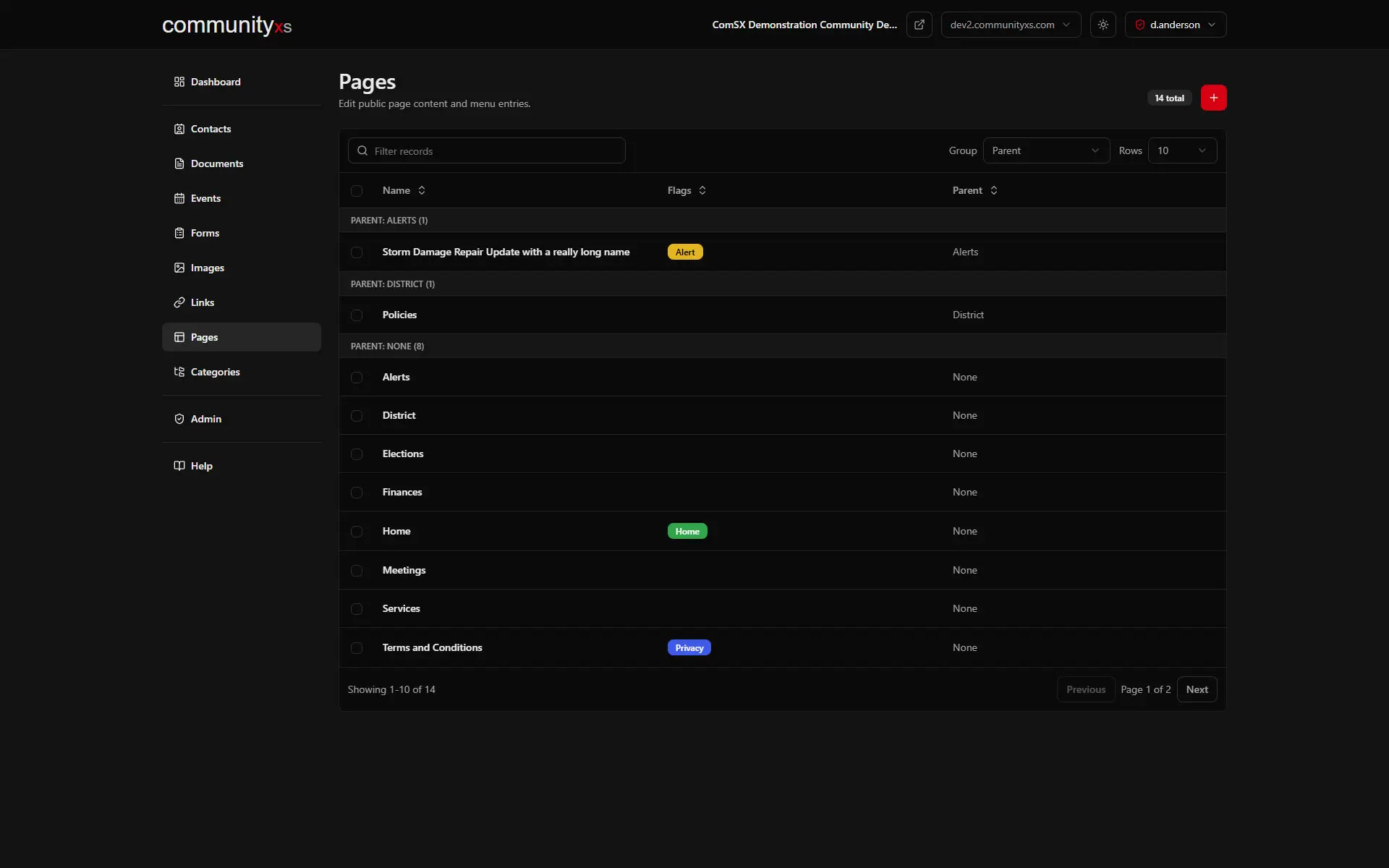Click the communityxs logo
This screenshot has height=868, width=1389.
pos(226,25)
